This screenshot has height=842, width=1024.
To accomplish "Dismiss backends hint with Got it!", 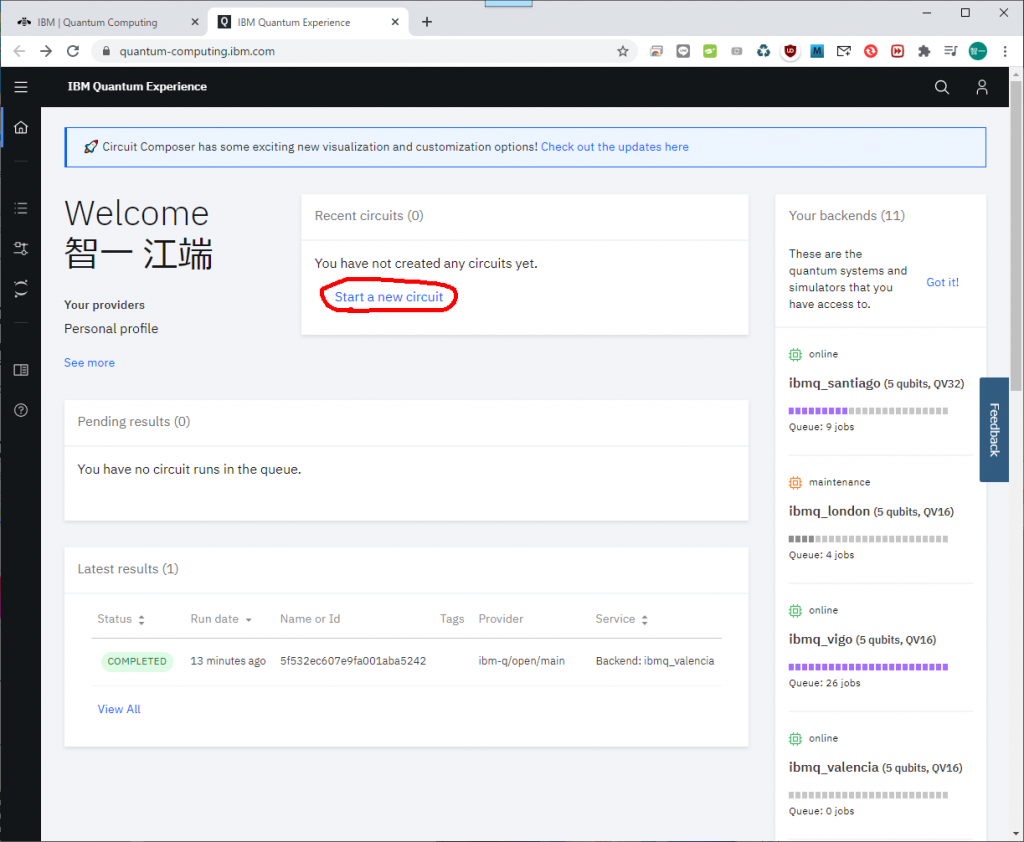I will (942, 282).
